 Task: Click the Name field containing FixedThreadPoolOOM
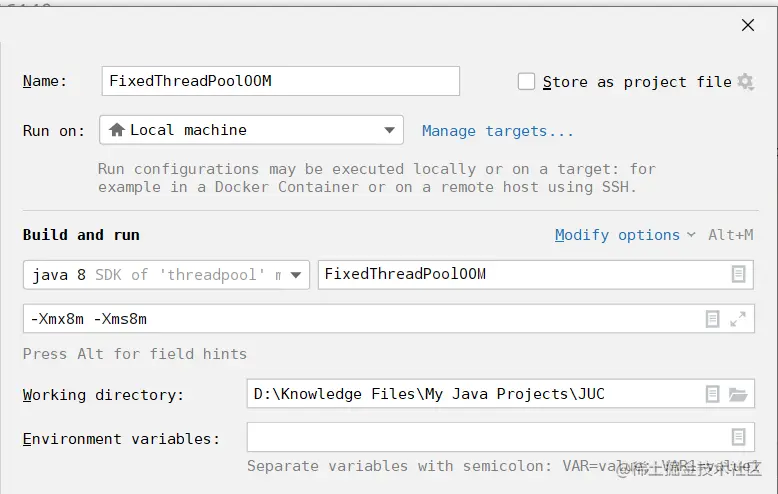(x=280, y=81)
